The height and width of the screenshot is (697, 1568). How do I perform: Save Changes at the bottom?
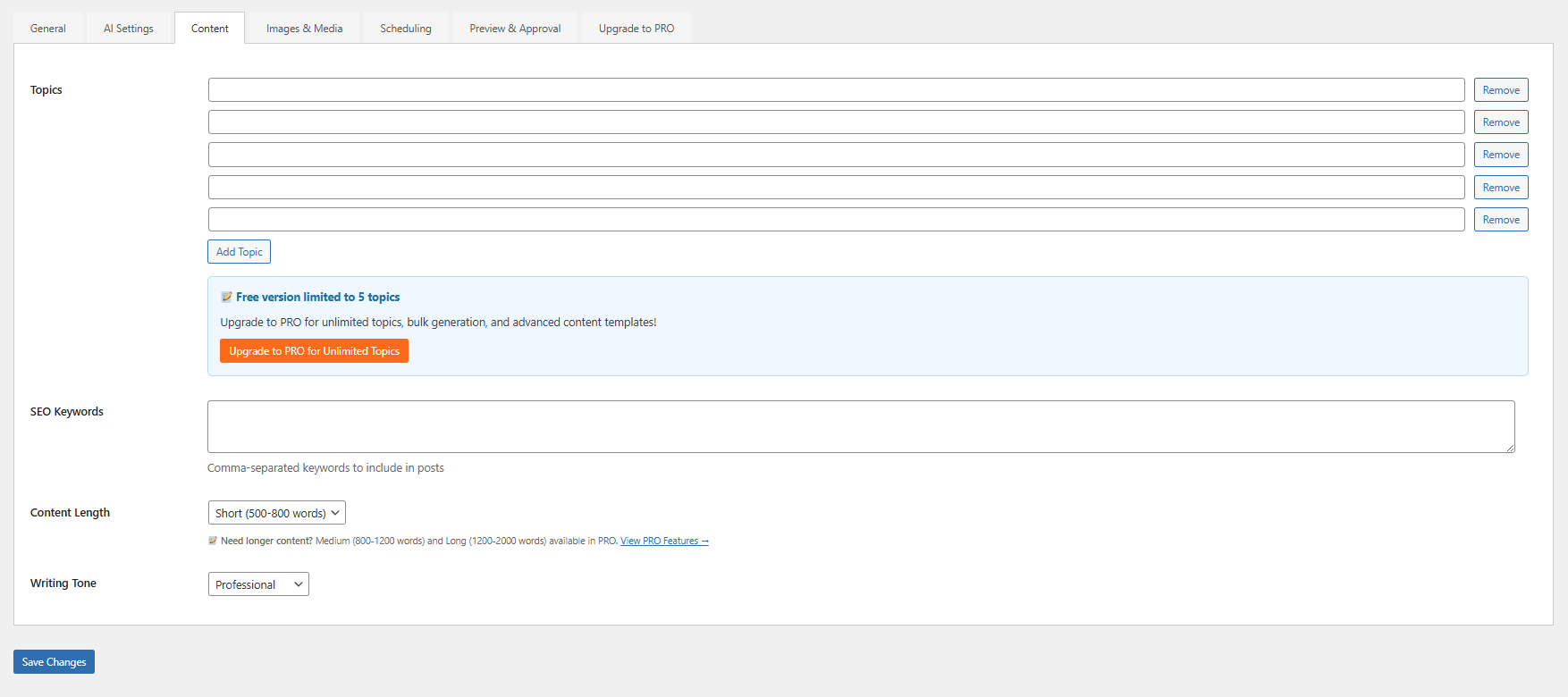point(54,662)
